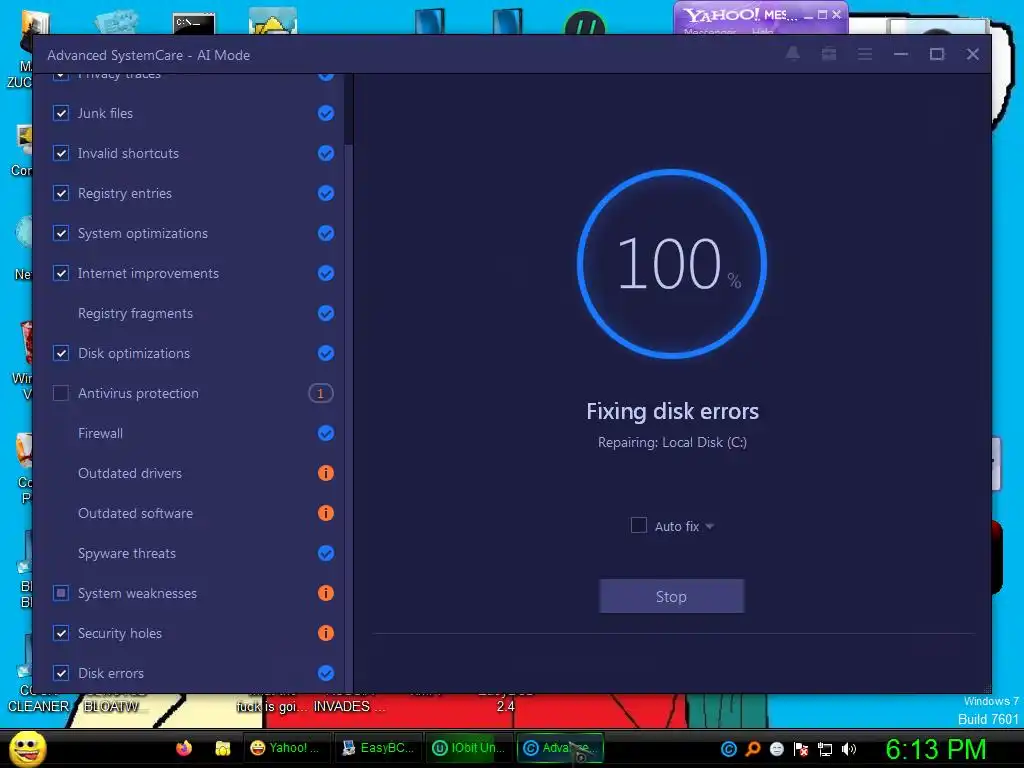This screenshot has width=1024, height=768.
Task: Open the volume speaker tray icon
Action: point(849,749)
